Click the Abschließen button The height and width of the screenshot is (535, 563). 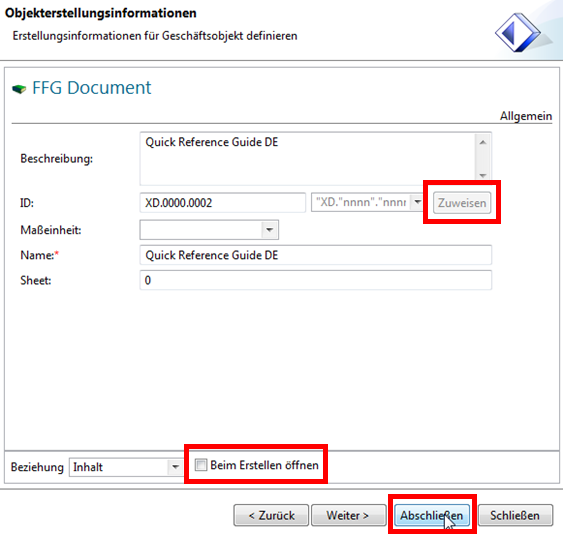click(432, 515)
